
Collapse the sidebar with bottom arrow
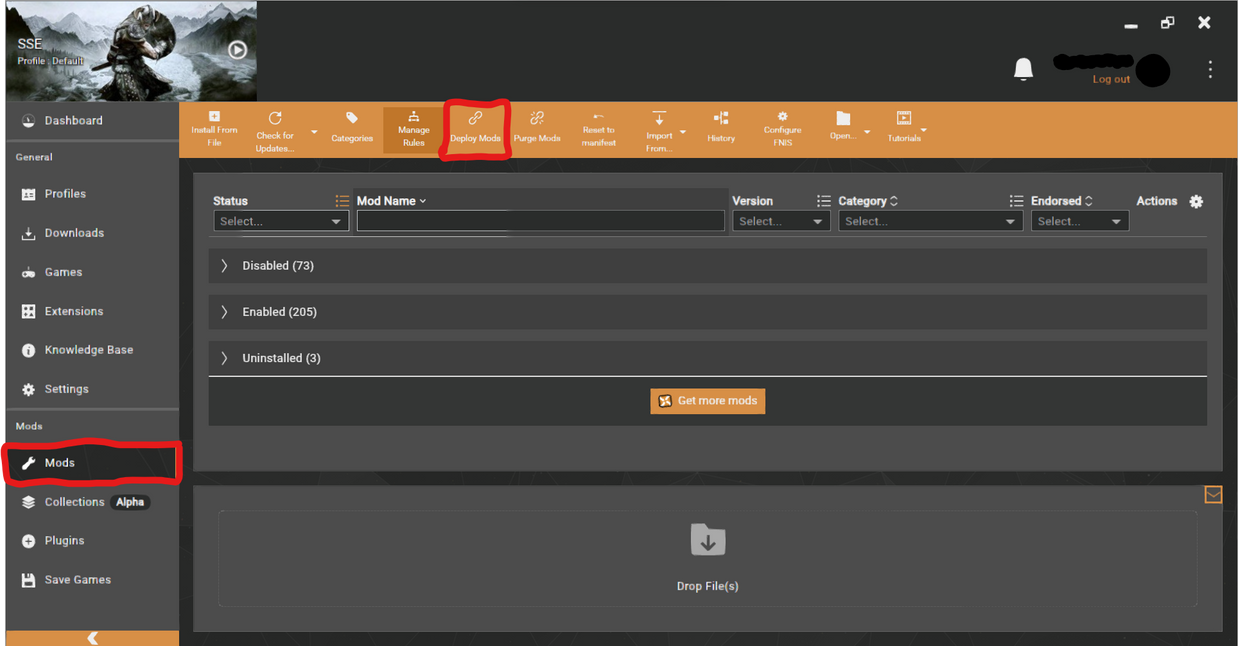point(92,638)
